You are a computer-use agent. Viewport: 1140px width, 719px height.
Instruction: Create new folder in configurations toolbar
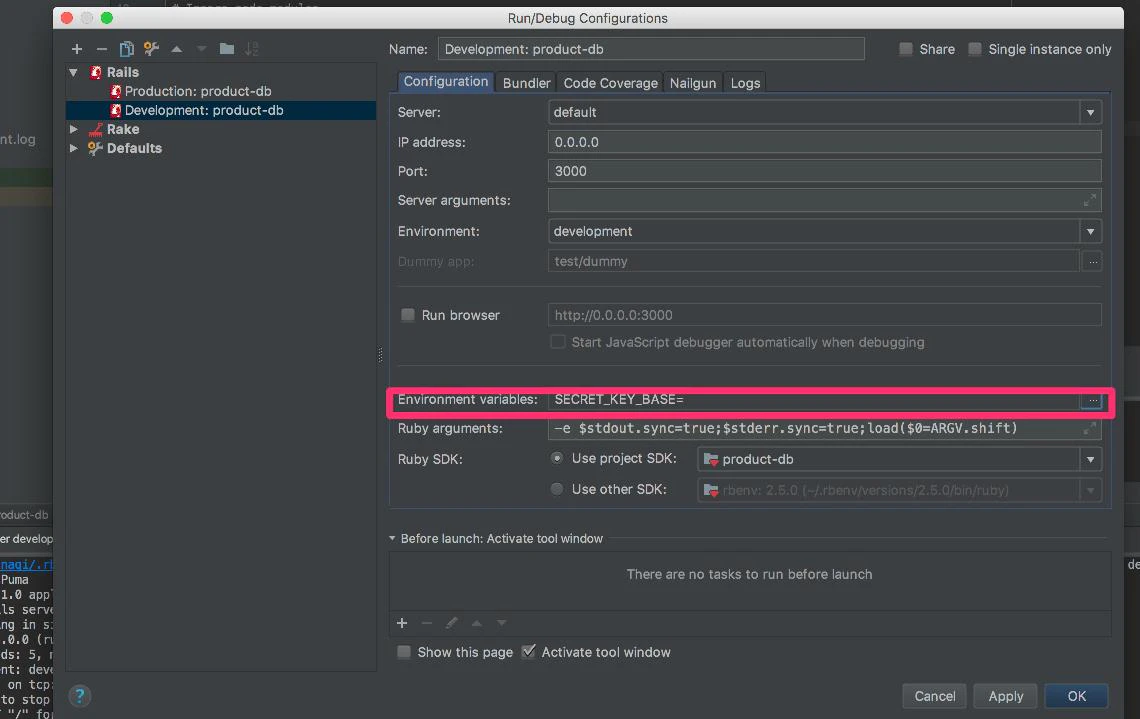click(x=227, y=49)
